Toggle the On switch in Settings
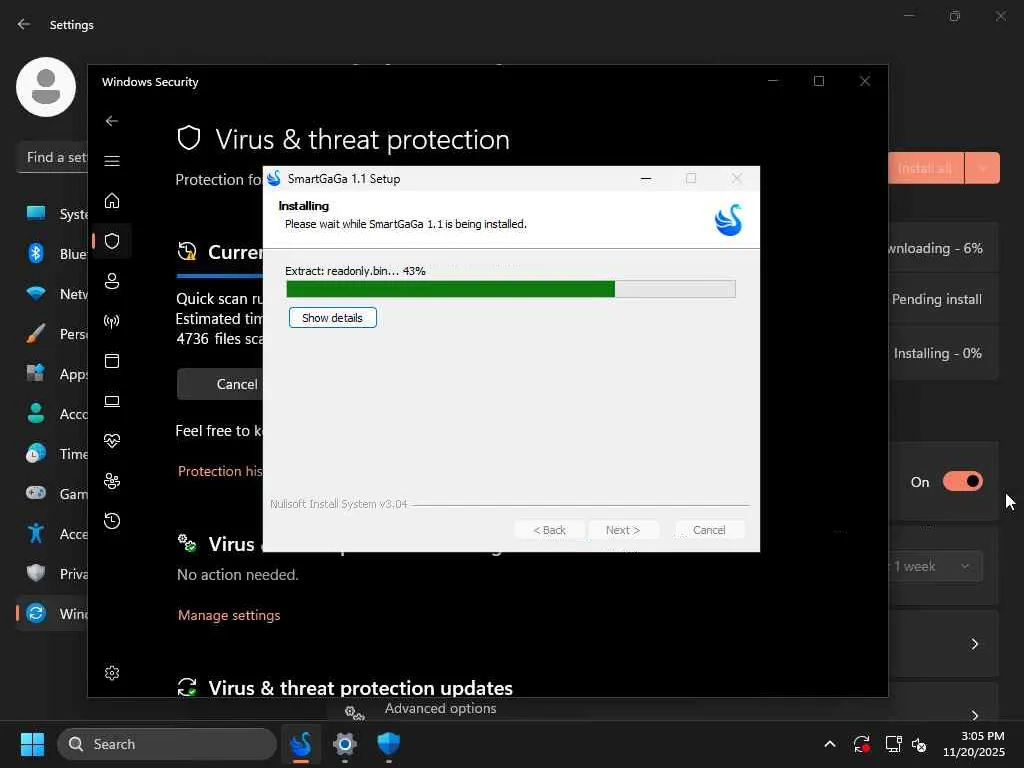Image resolution: width=1024 pixels, height=768 pixels. click(x=963, y=482)
